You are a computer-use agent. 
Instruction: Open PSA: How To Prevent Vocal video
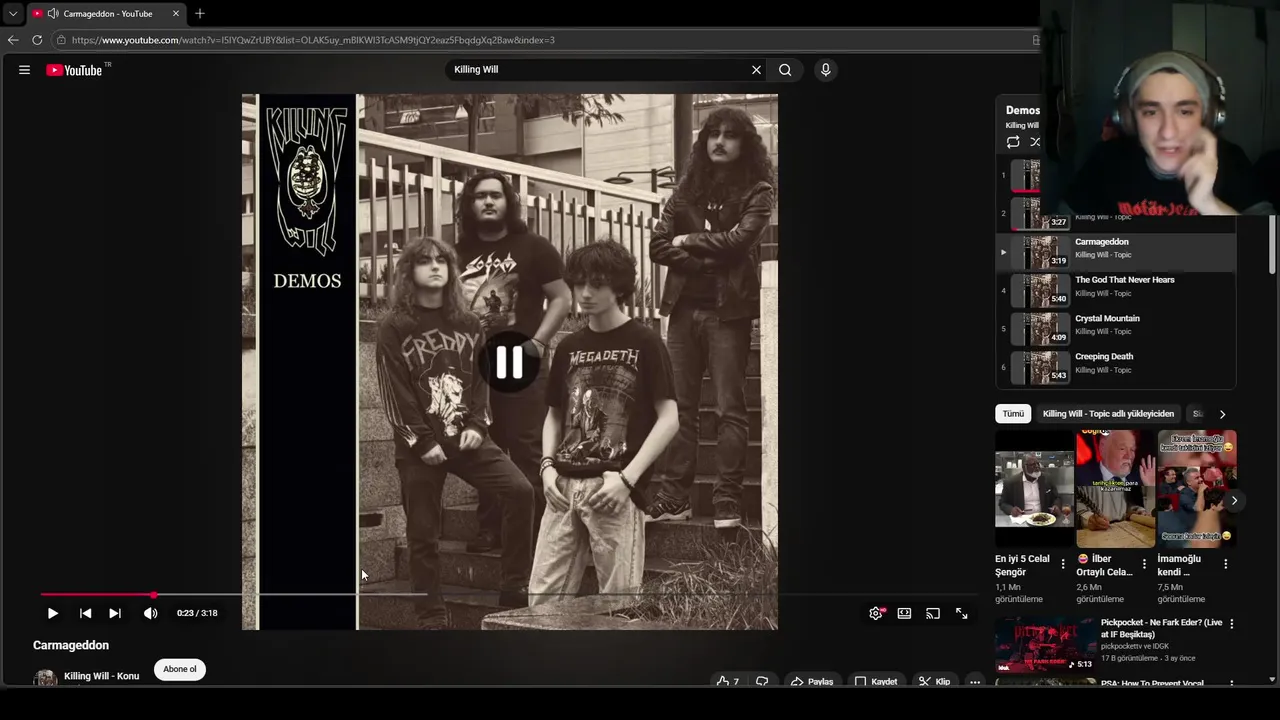(1152, 683)
